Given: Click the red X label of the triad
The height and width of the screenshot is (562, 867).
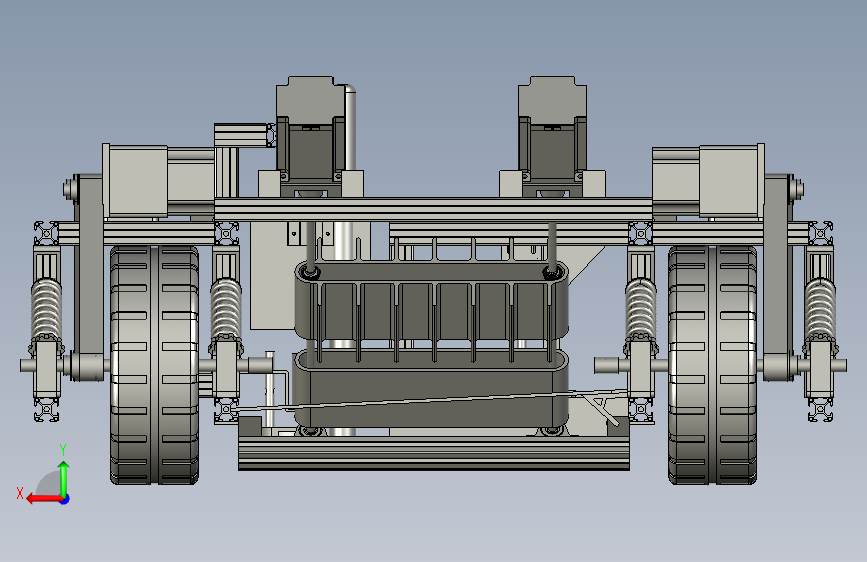Looking at the screenshot, I should (20, 493).
